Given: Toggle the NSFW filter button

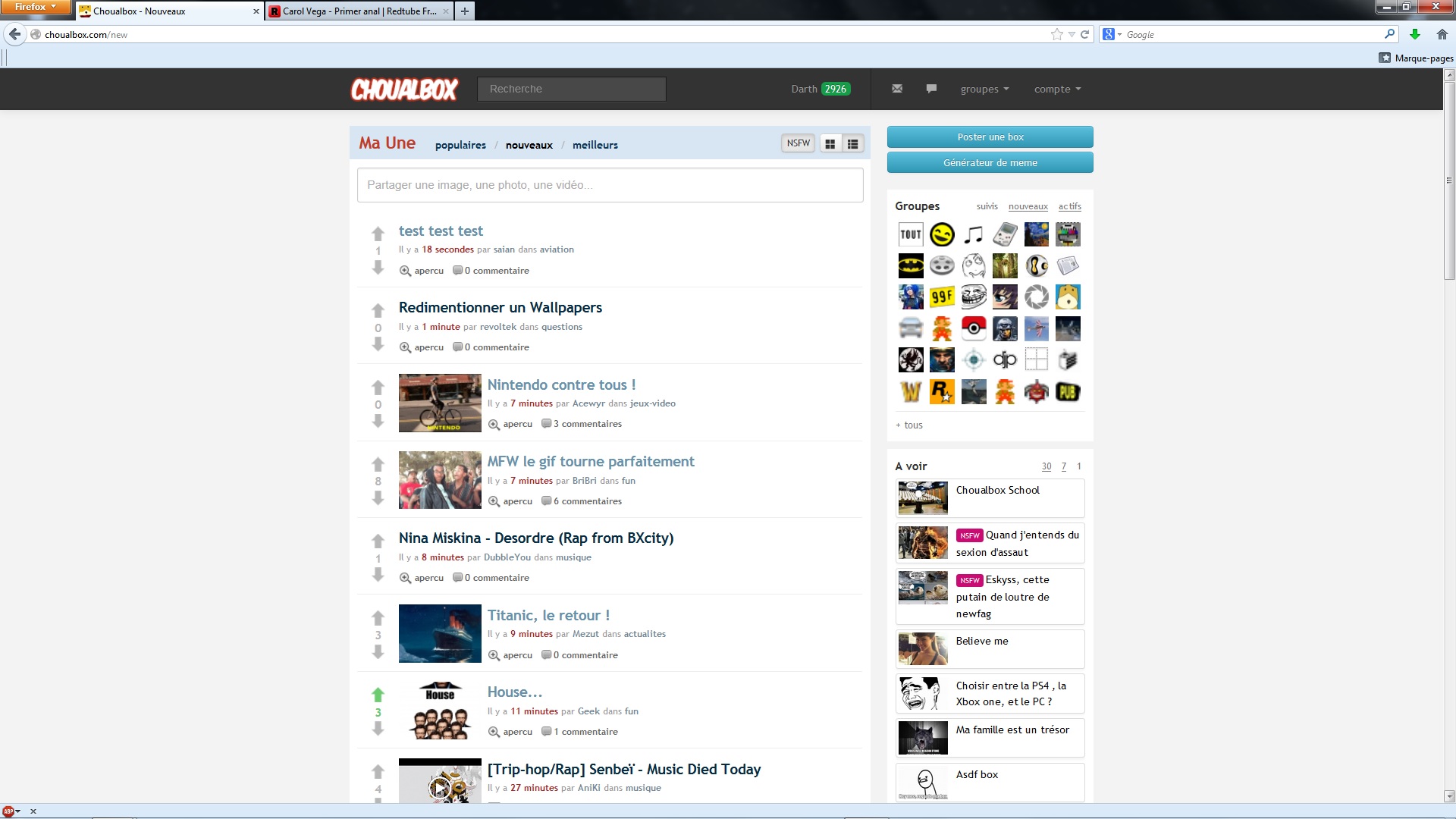Looking at the screenshot, I should [x=798, y=143].
